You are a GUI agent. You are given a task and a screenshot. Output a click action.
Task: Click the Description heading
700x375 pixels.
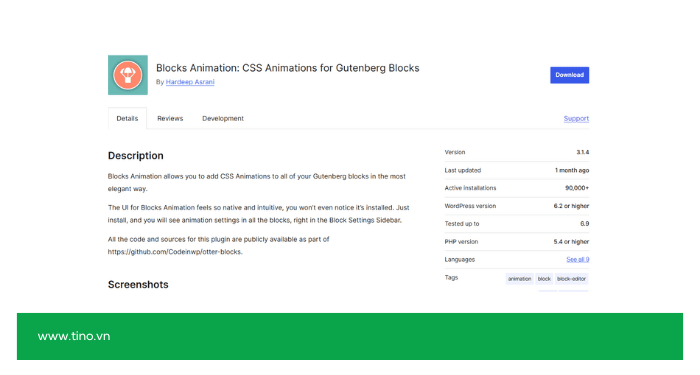tap(136, 156)
